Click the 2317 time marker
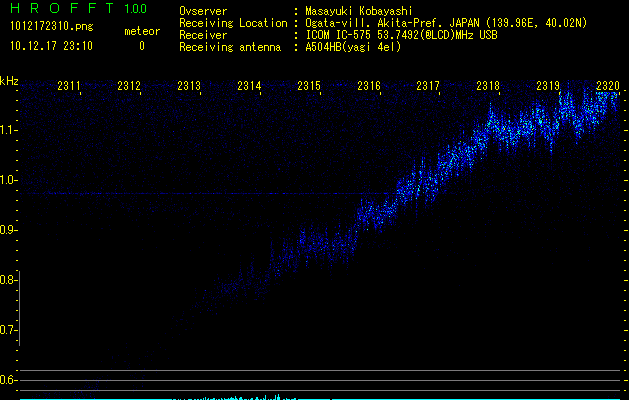This screenshot has height=400, width=629. [428, 85]
